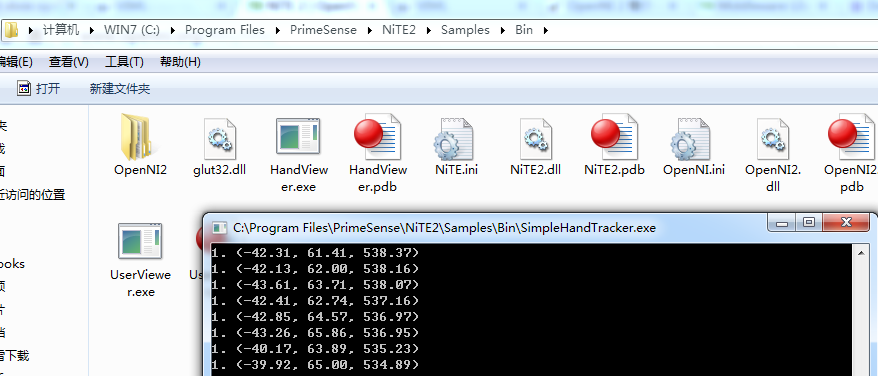Expand dropdown arrow after PrimeSense breadcrumb

(370, 30)
